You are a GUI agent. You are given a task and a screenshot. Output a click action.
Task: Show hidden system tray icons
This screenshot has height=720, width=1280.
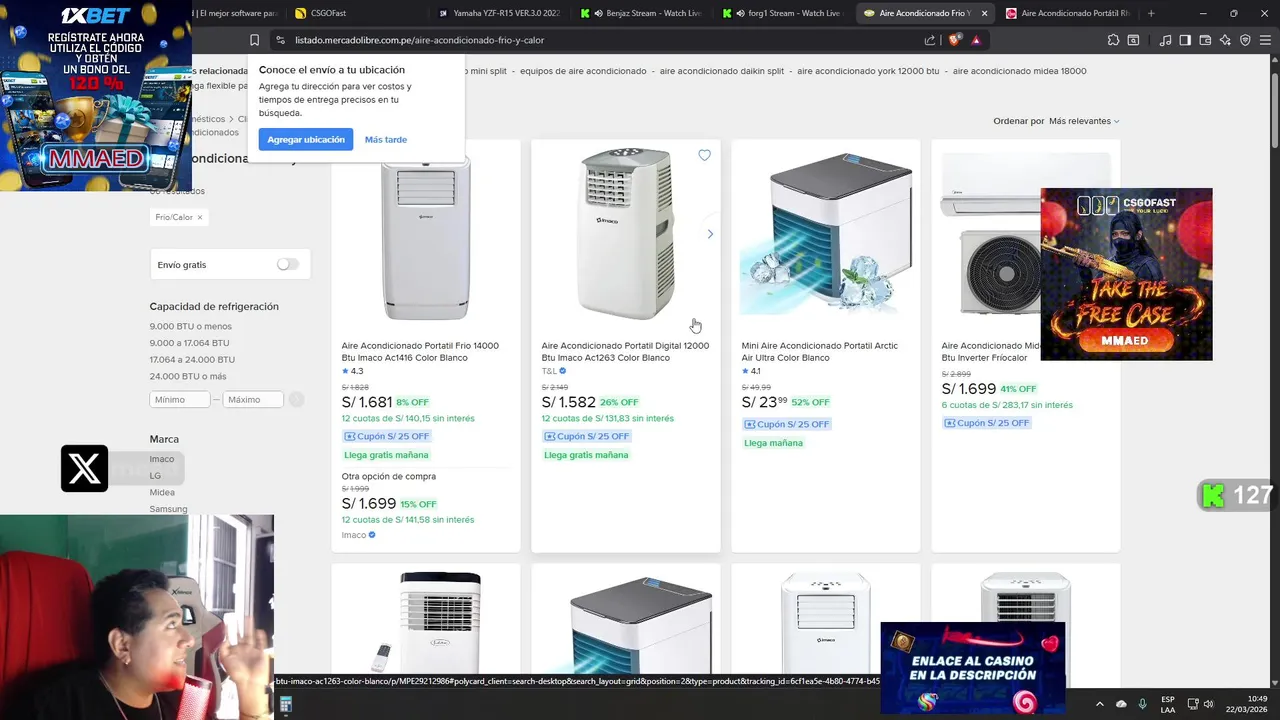1100,704
